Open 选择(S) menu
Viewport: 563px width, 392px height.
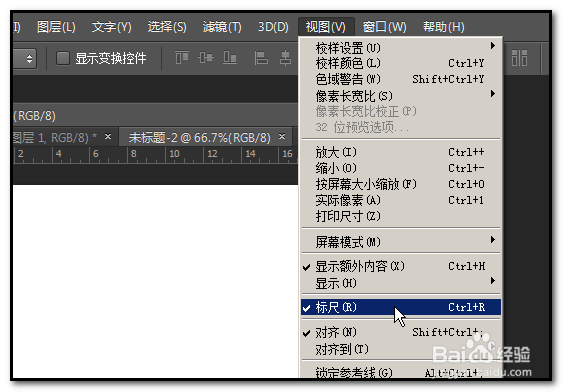tap(167, 27)
